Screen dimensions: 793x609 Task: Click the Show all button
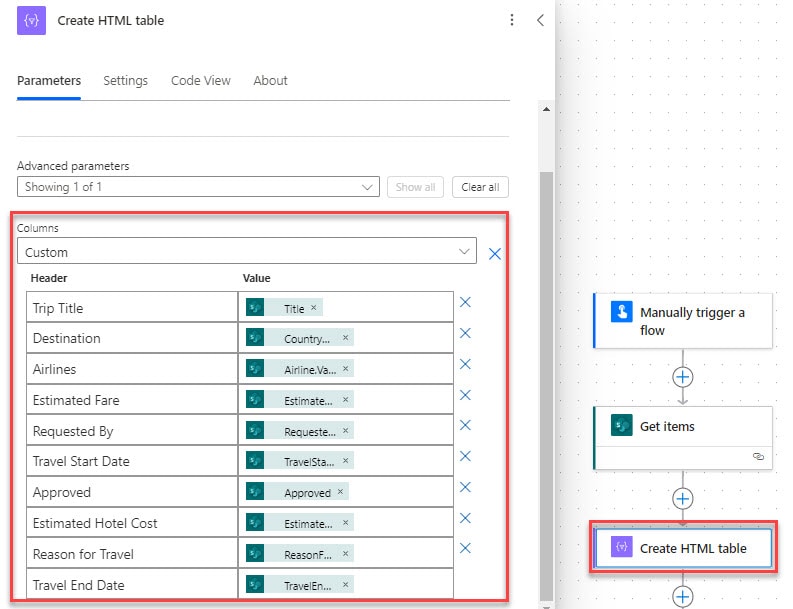pyautogui.click(x=415, y=187)
